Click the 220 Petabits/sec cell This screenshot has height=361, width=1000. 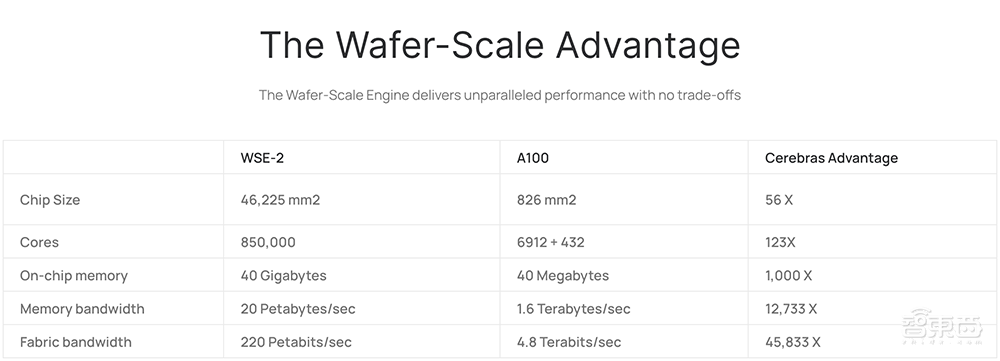(296, 342)
